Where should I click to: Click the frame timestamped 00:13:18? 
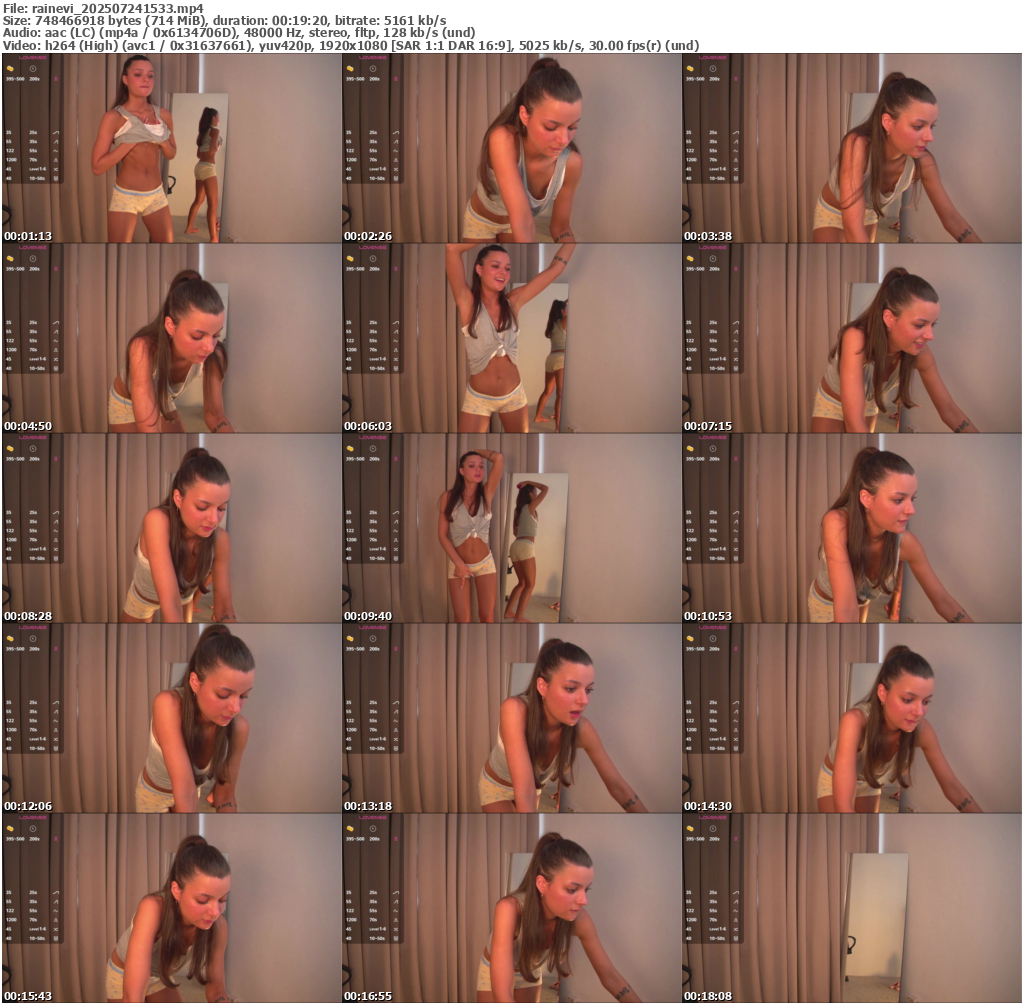(x=511, y=718)
